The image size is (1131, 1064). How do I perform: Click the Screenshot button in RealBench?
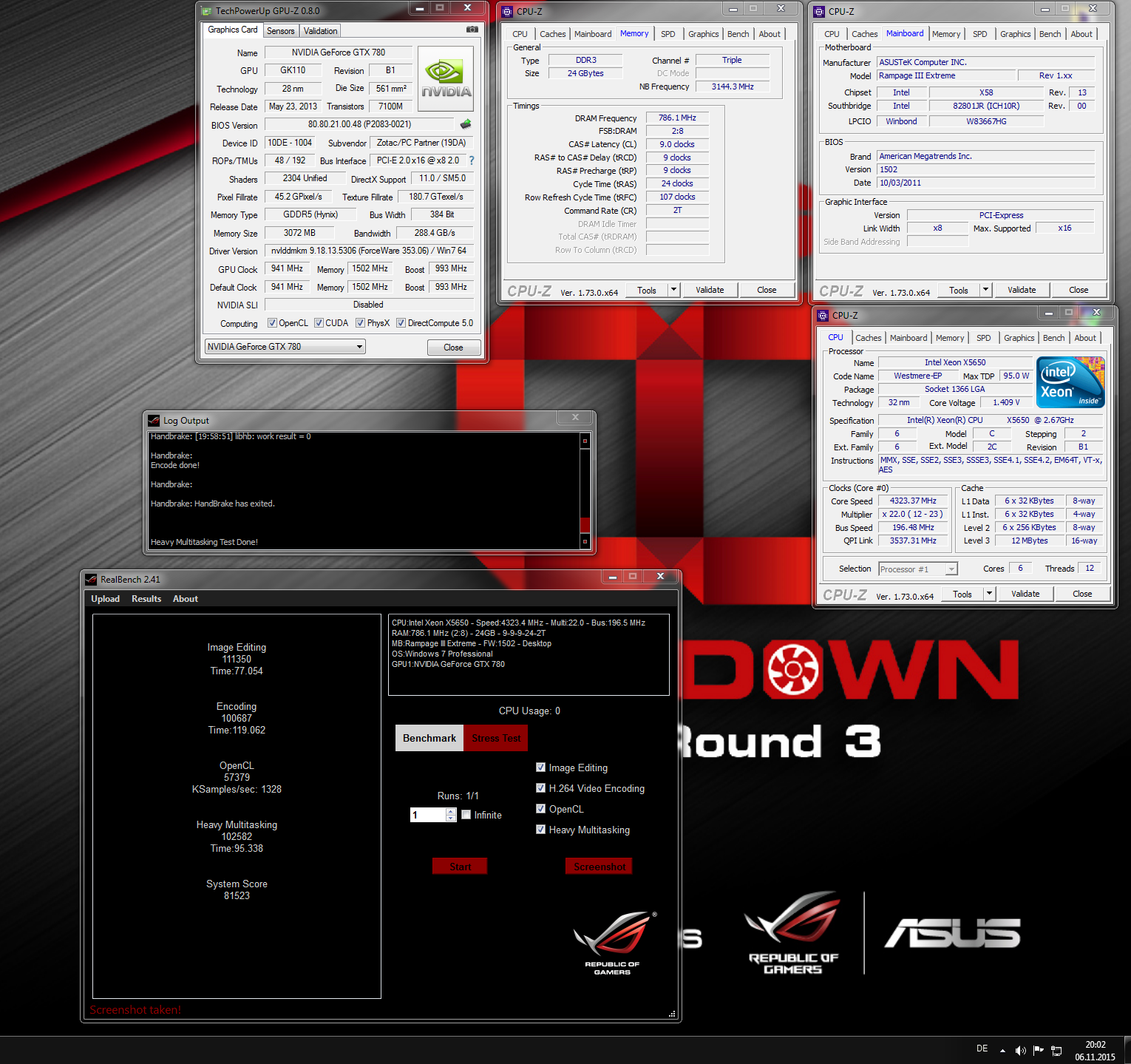[599, 867]
